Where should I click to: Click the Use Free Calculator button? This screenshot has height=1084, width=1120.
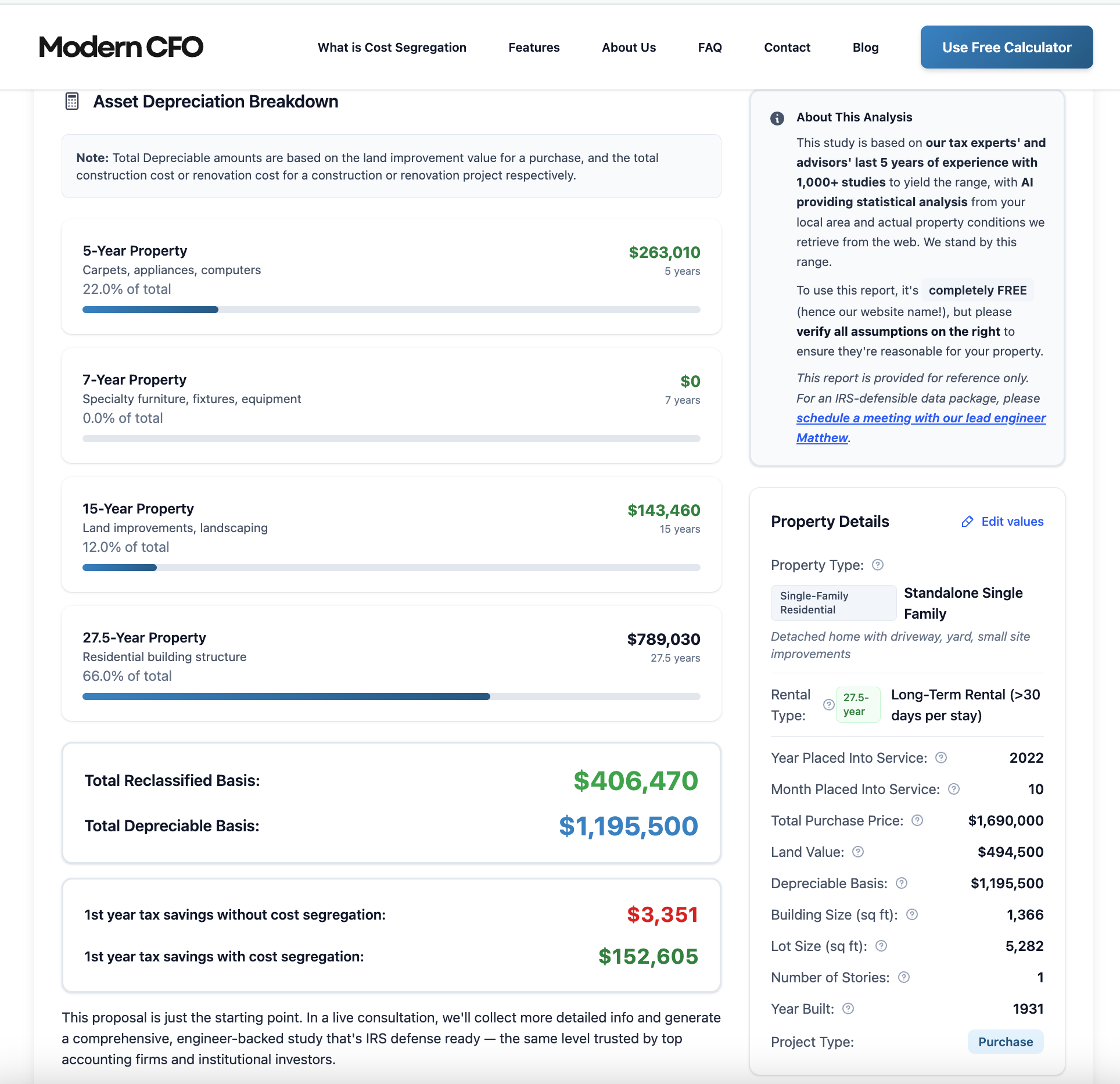(1006, 47)
